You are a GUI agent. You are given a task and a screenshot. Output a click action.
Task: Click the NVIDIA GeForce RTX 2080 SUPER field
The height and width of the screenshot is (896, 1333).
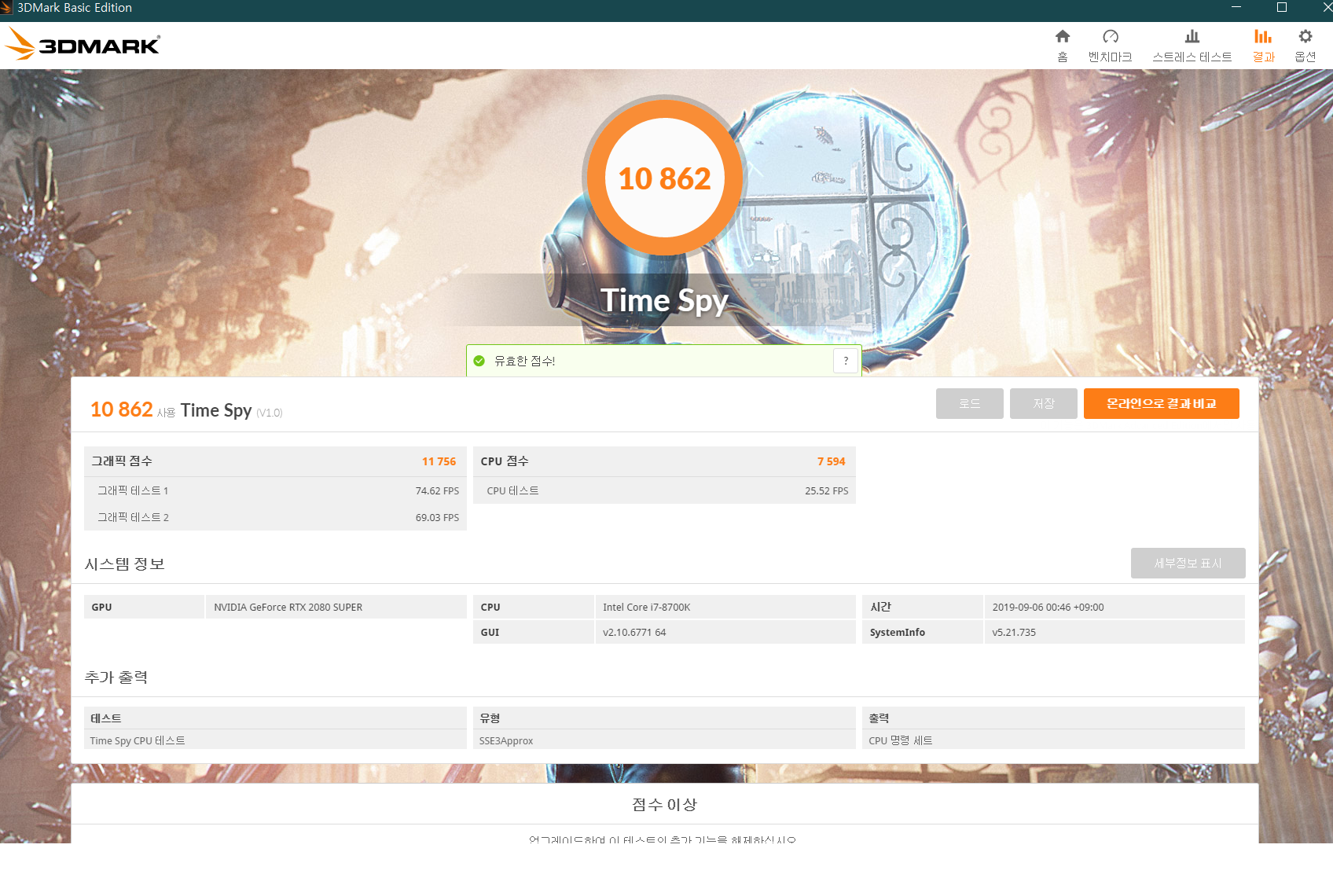click(336, 607)
